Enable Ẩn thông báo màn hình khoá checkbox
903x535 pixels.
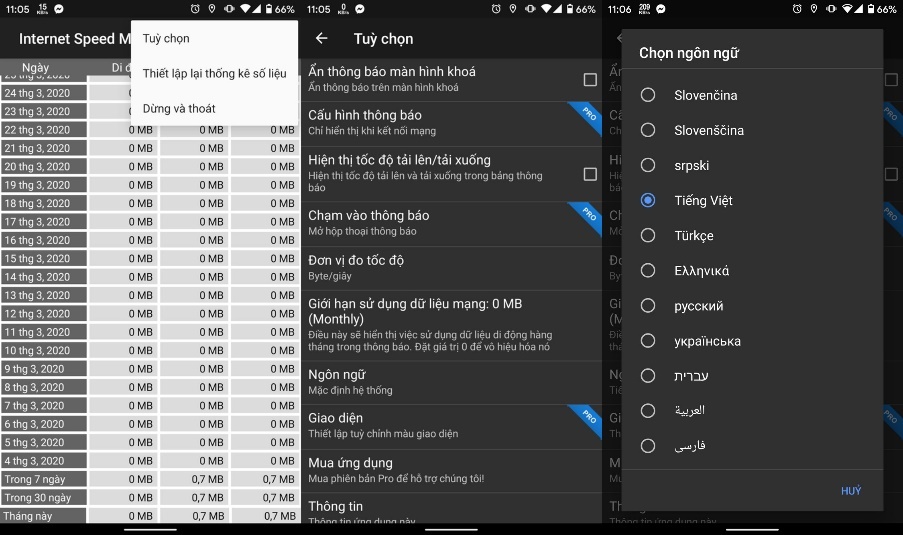point(590,80)
